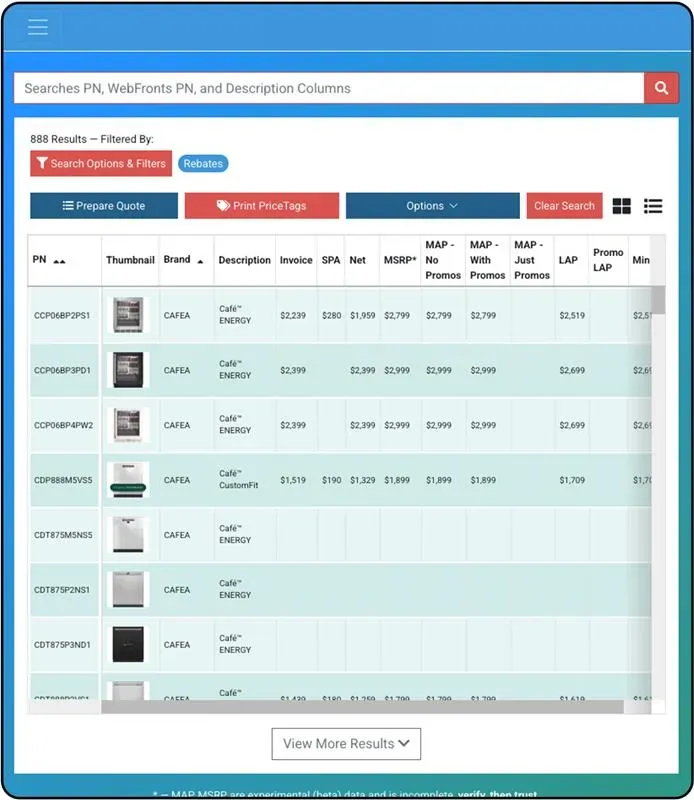
Task: Click $2,699 LAP for CCP06BP3PD1
Action: click(572, 370)
